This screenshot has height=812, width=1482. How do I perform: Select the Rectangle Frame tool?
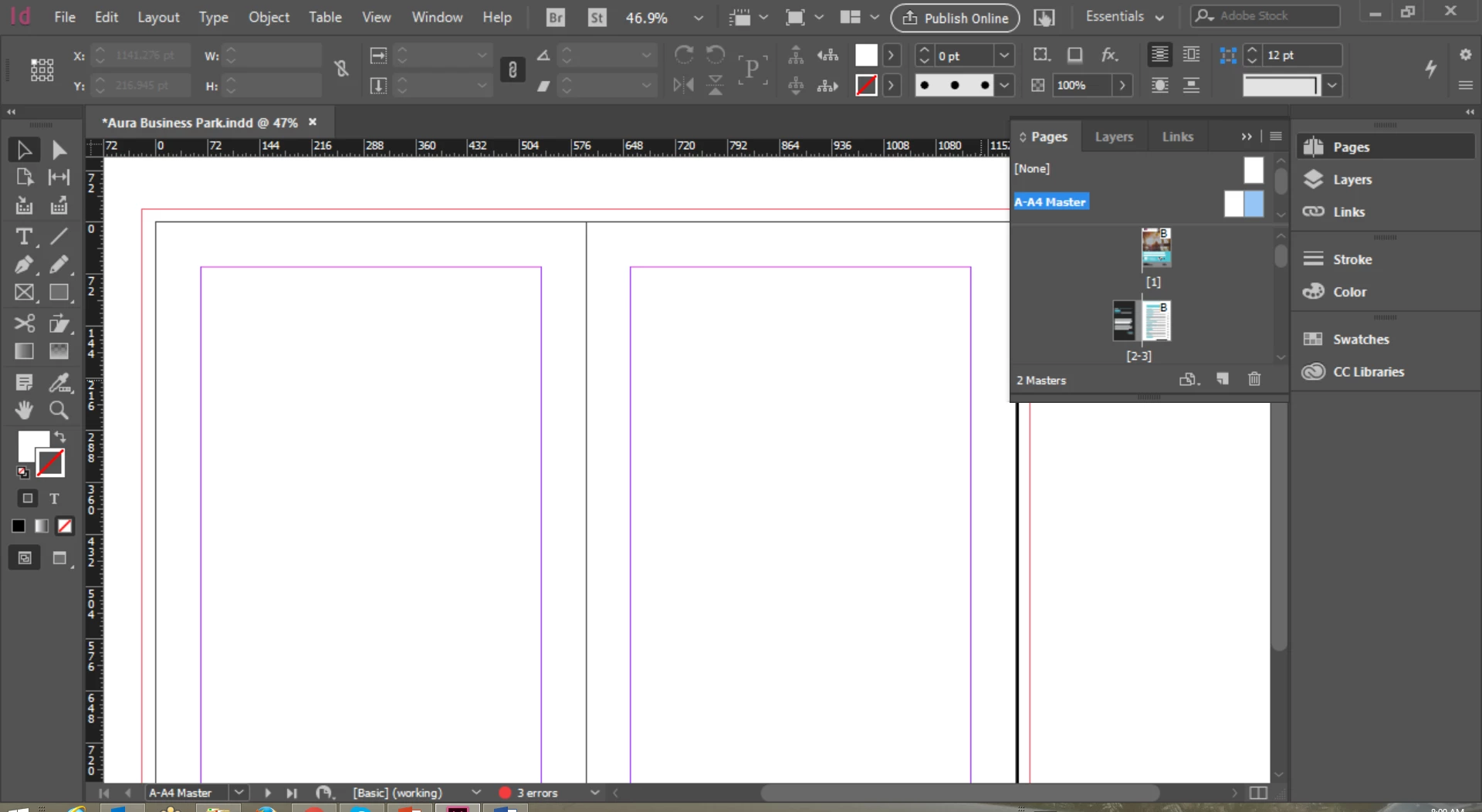coord(24,293)
